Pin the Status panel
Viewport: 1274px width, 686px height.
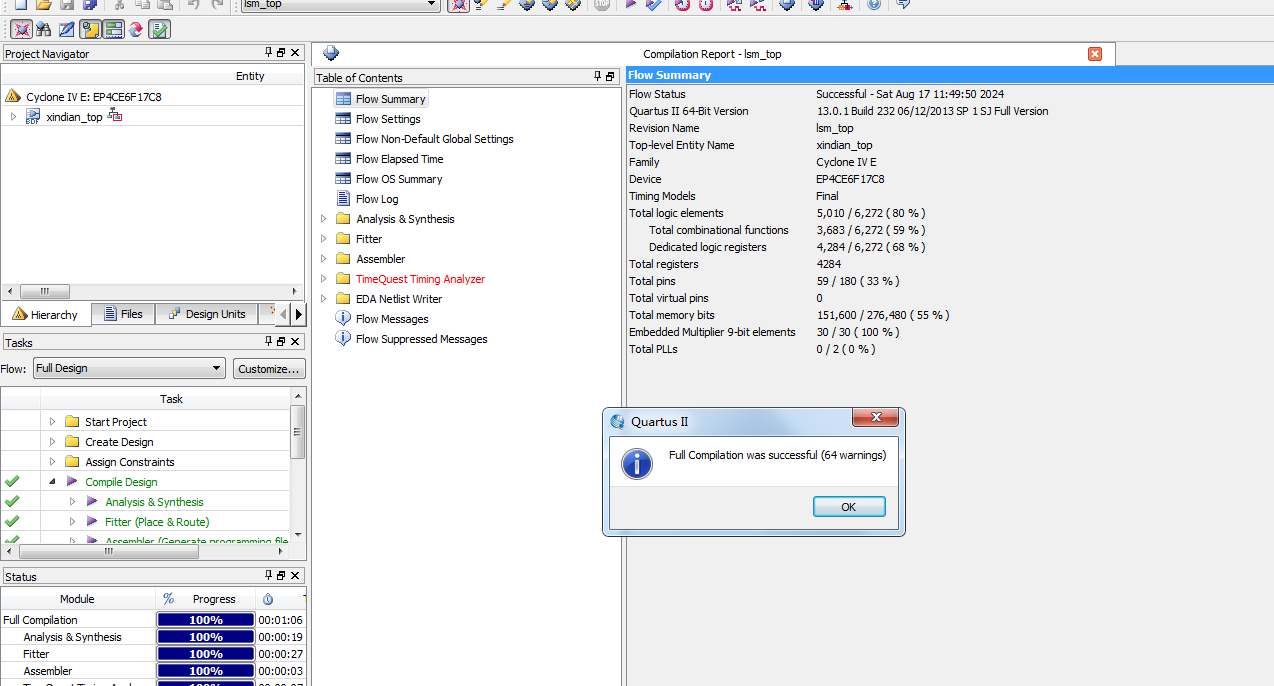click(x=269, y=576)
